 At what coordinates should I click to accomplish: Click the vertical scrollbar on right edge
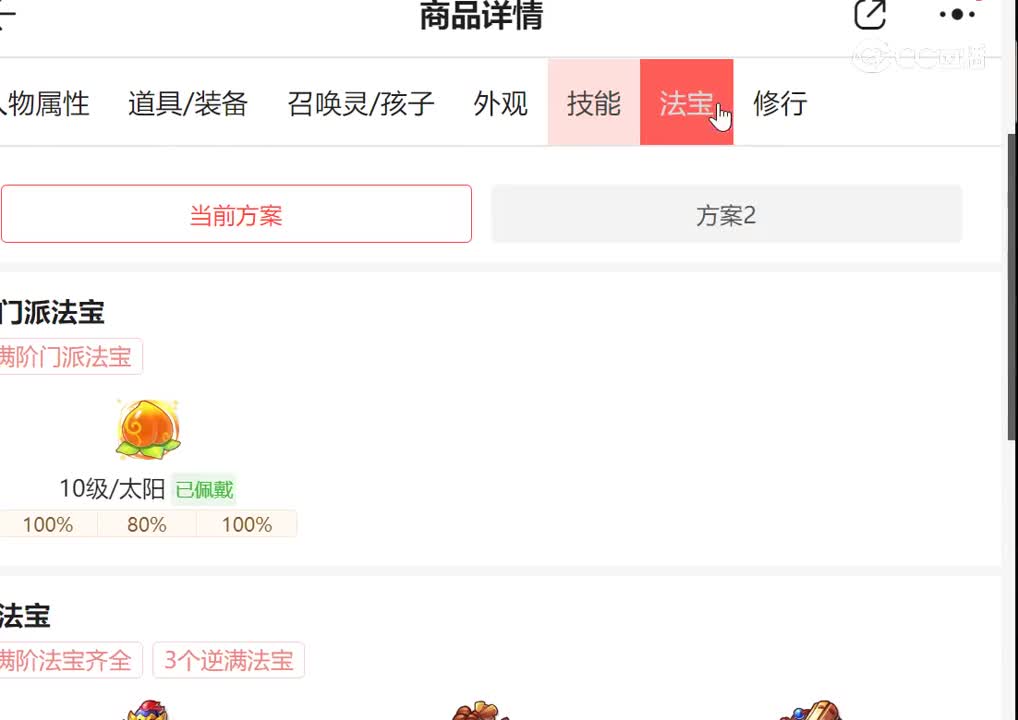pyautogui.click(x=1012, y=286)
